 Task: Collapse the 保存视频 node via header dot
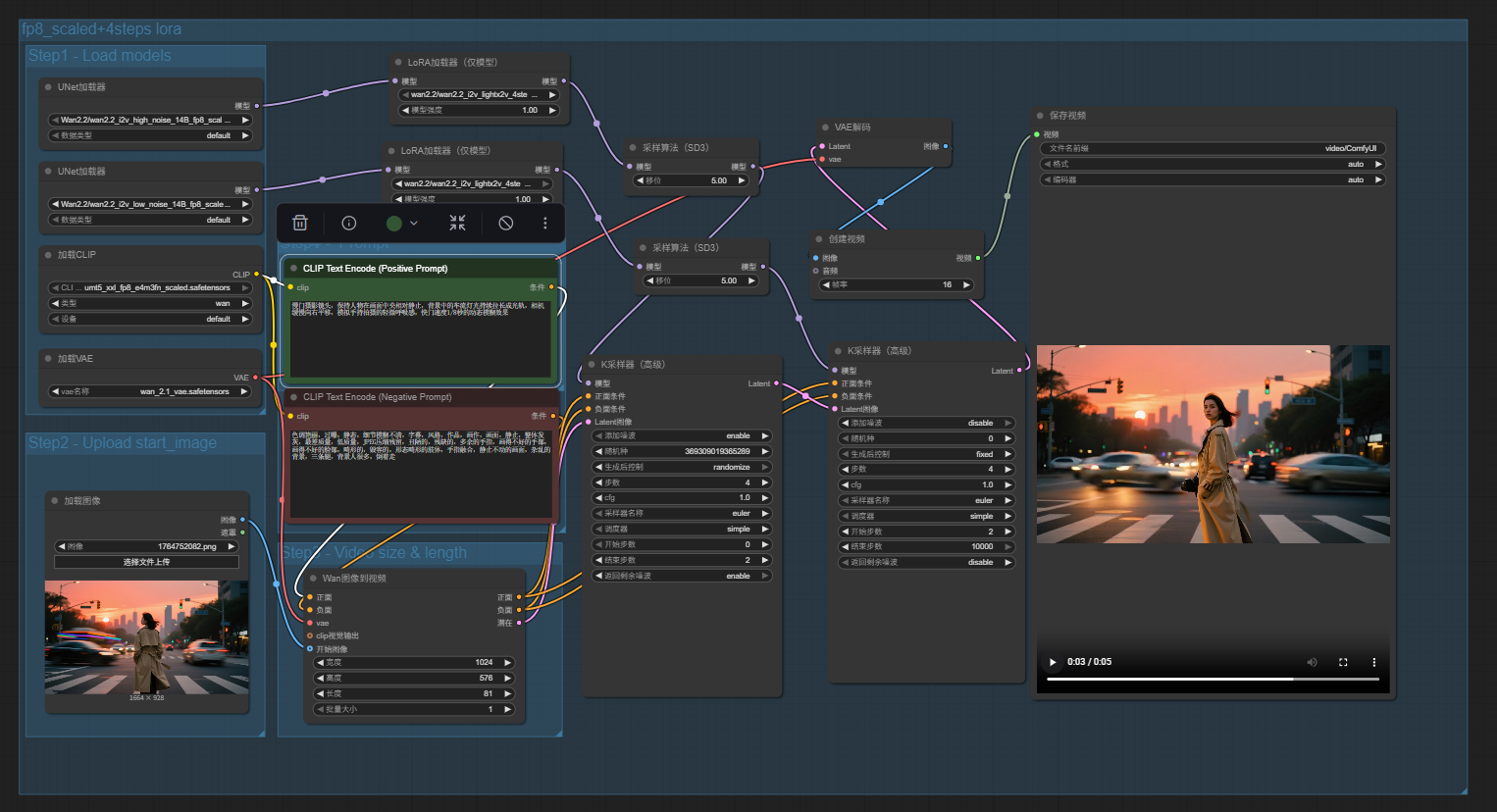1040,116
